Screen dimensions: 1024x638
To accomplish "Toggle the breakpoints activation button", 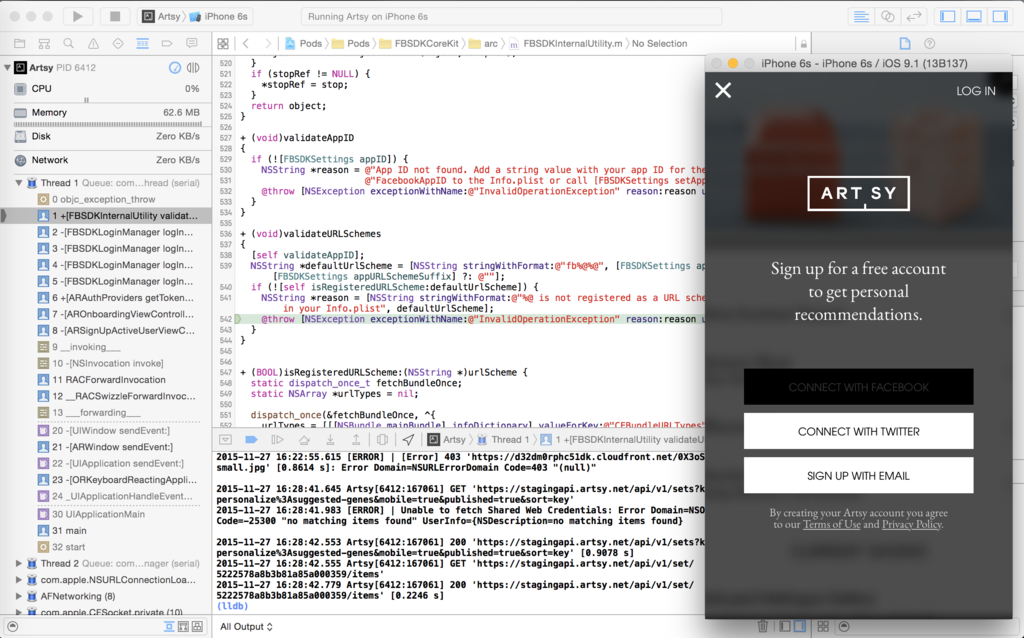I will coord(251,439).
